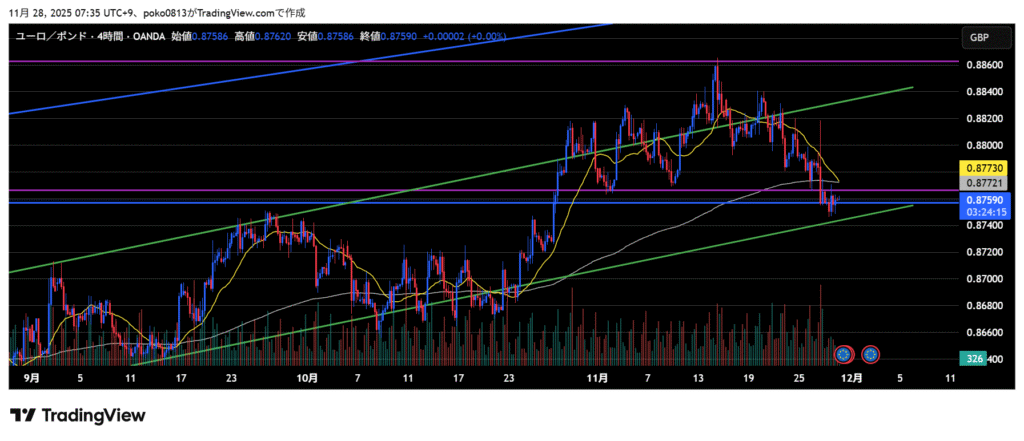
Task: Select the gray 0.87721 price label
Action: pyautogui.click(x=980, y=184)
